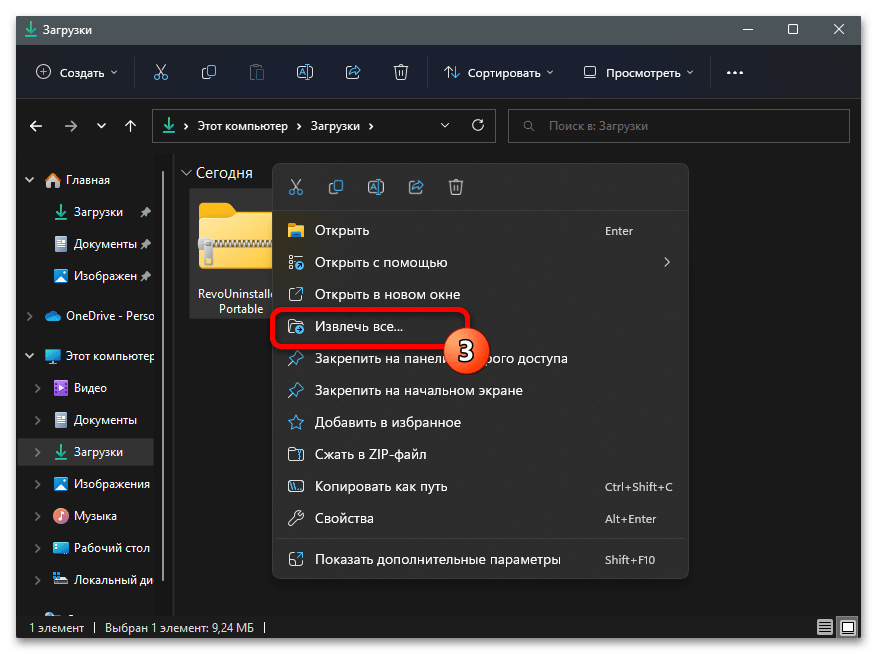Image resolution: width=877 pixels, height=654 pixels.
Task: Click the pin icon next to Загрузки
Action: pos(146,212)
